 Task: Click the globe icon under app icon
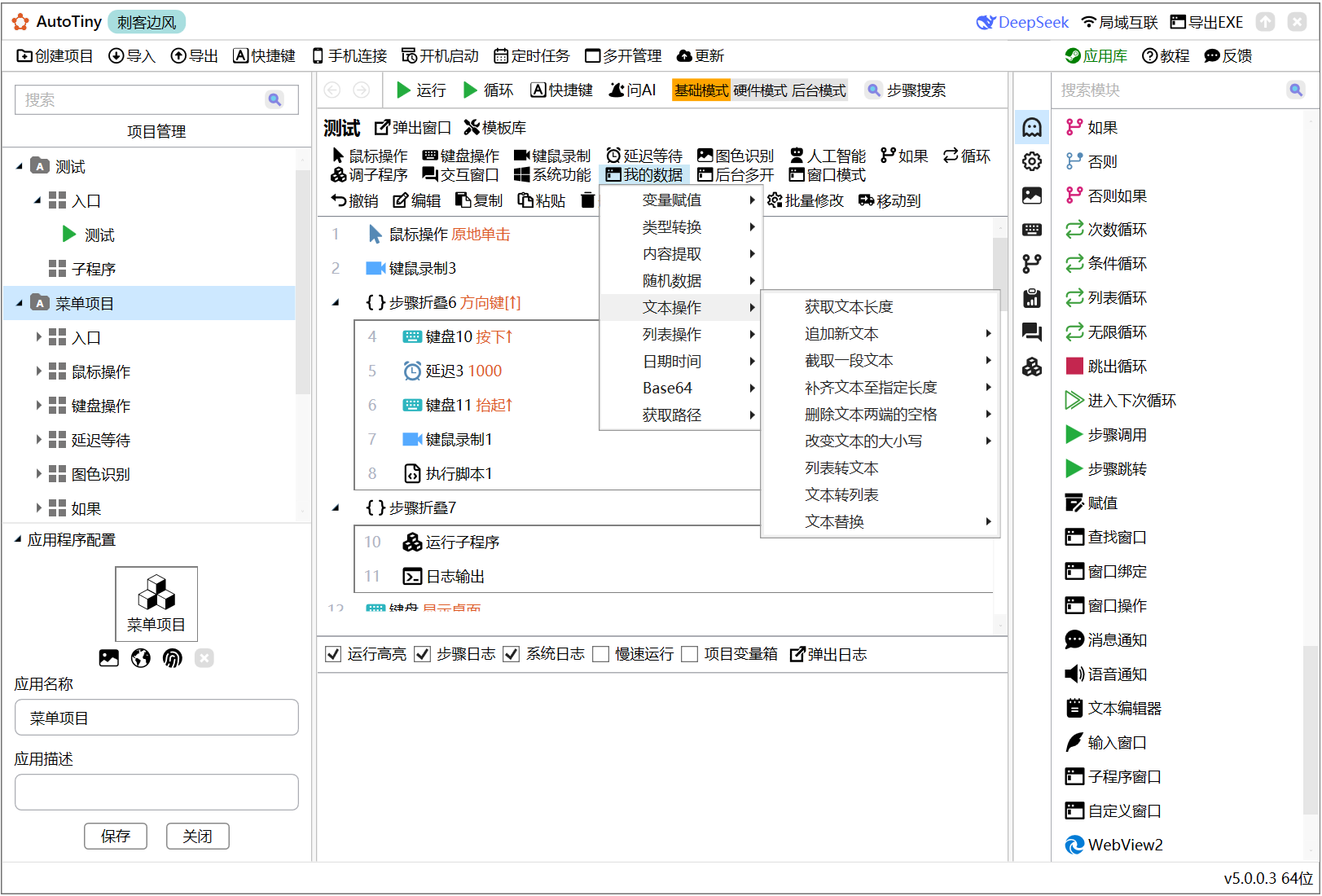(x=141, y=658)
